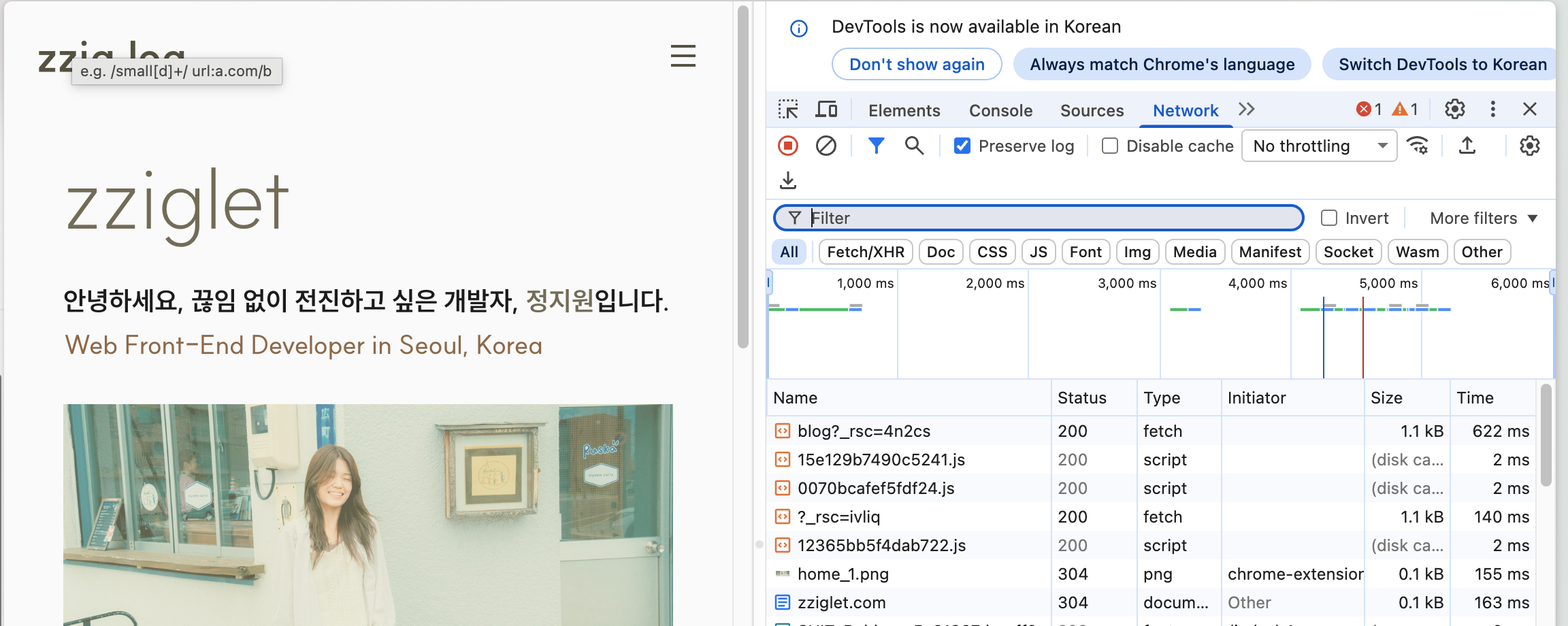This screenshot has width=1568, height=626.
Task: Switch to the Sources tab
Action: pos(1092,110)
